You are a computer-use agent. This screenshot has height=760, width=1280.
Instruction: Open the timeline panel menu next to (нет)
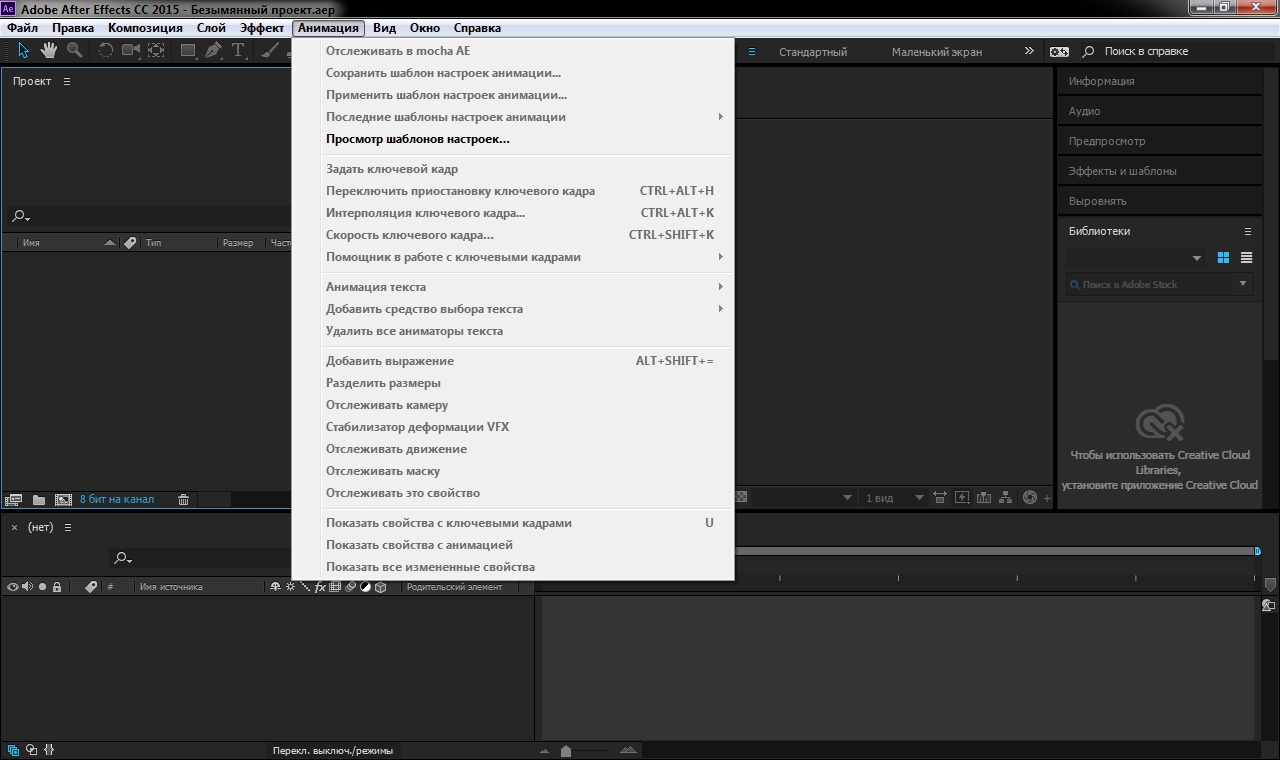coord(68,527)
